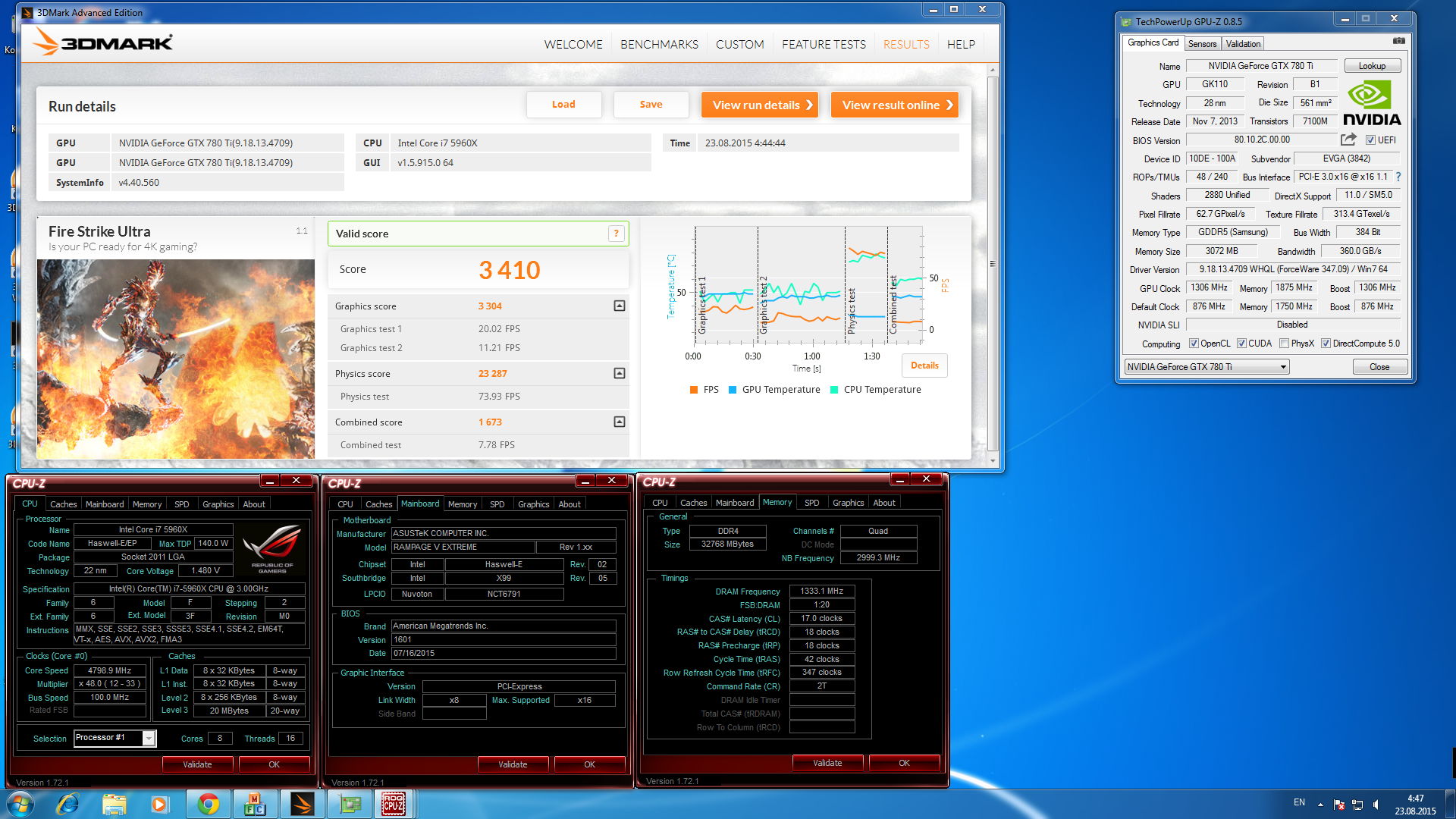The width and height of the screenshot is (1456, 819).
Task: Click the blue GPU Temperature legend swatch
Action: point(733,390)
